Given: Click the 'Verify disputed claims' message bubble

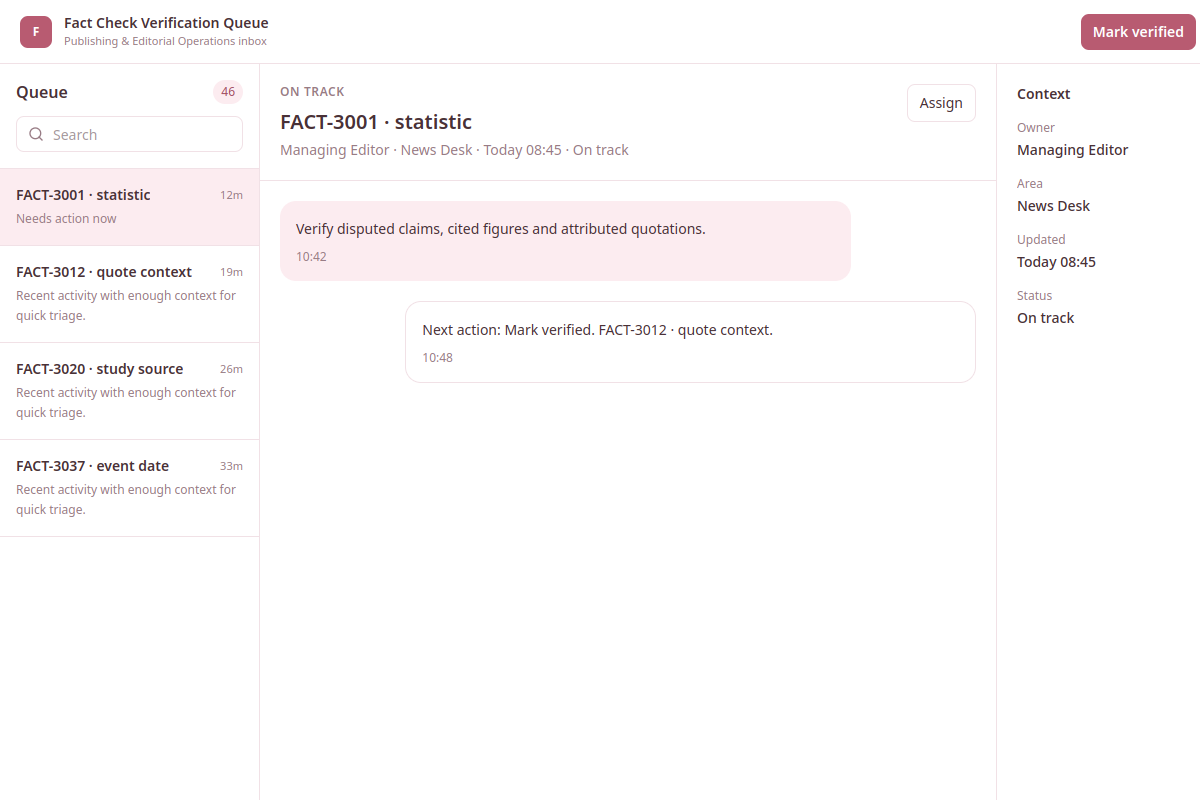Looking at the screenshot, I should (x=565, y=241).
